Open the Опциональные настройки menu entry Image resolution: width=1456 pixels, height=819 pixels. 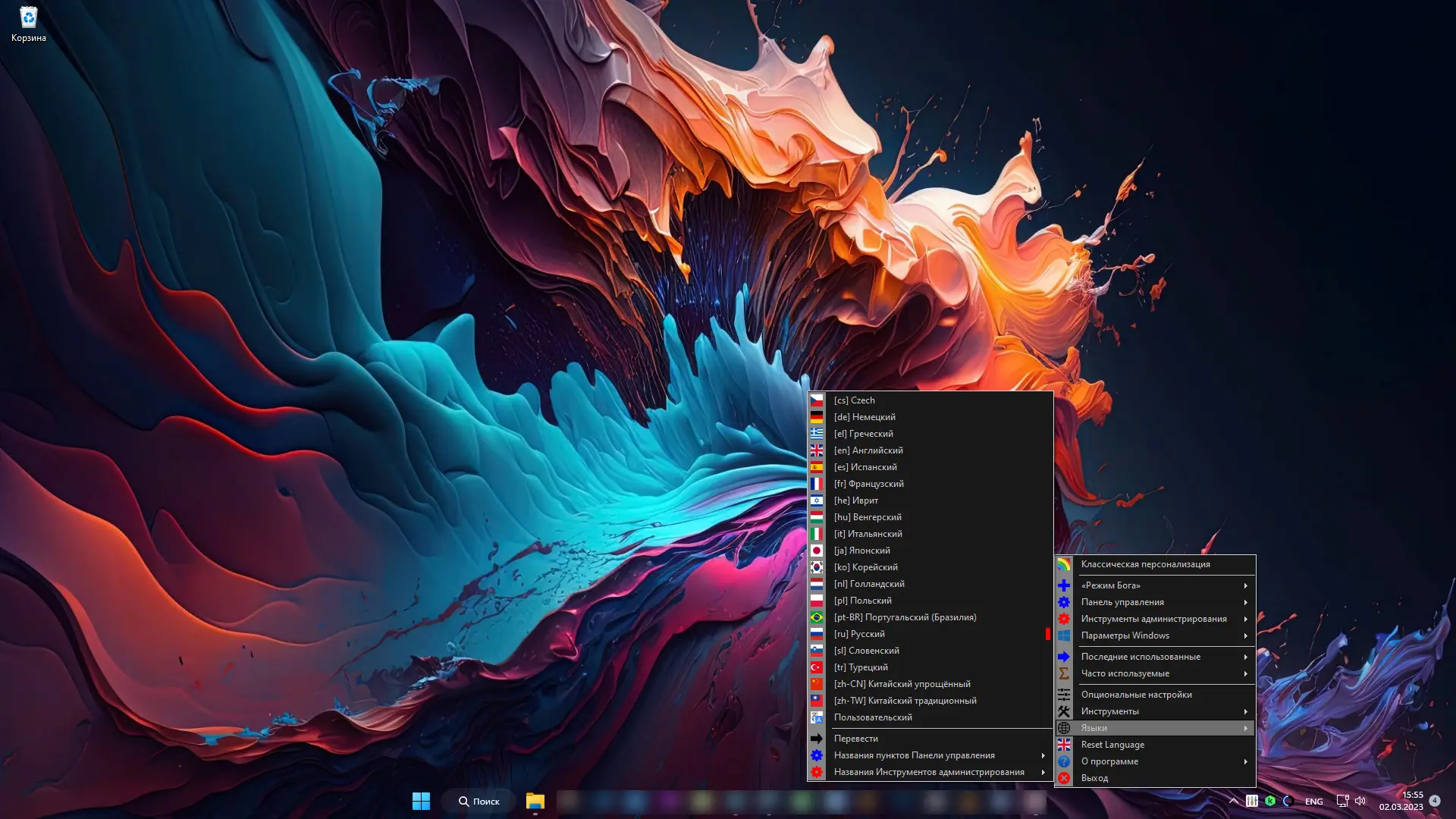pos(1136,695)
